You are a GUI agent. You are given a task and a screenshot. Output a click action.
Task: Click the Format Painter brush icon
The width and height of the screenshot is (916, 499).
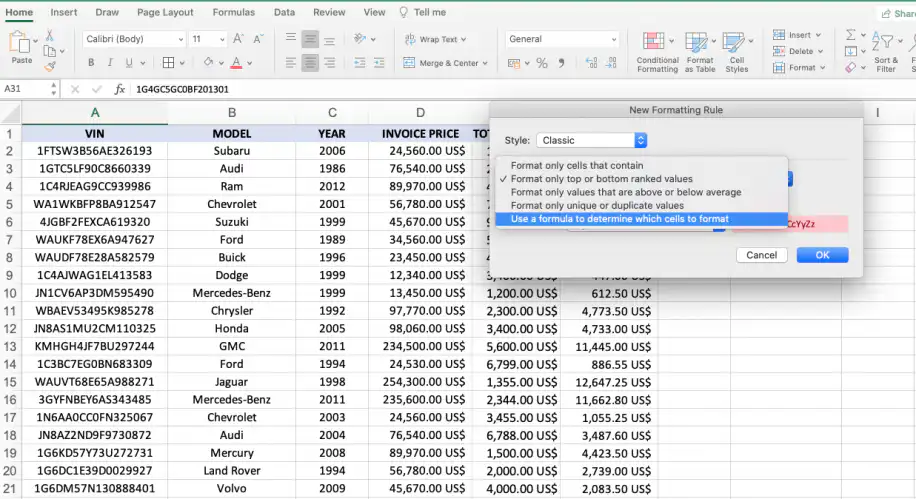[50, 67]
